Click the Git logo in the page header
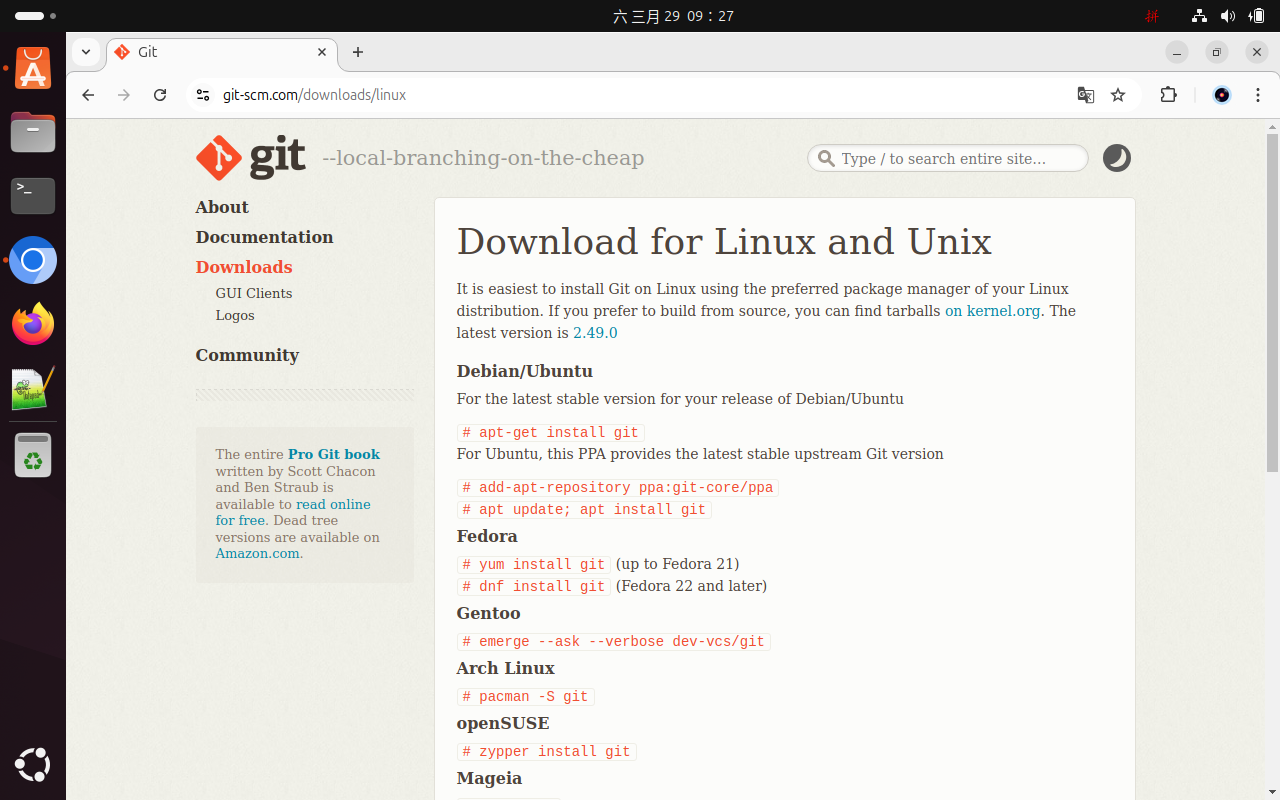This screenshot has height=800, width=1280. (x=251, y=158)
